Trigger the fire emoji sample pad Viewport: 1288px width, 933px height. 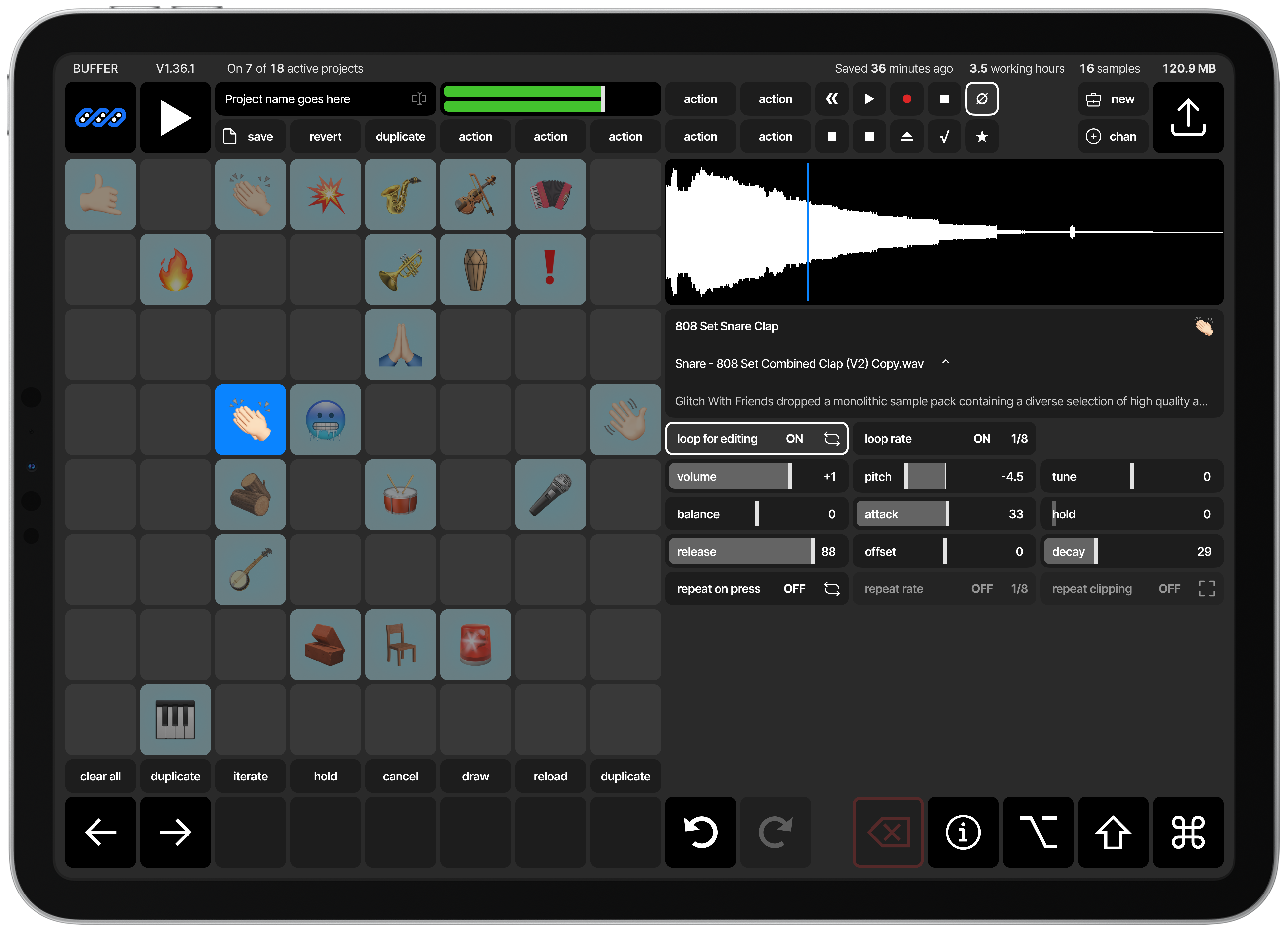tap(175, 269)
